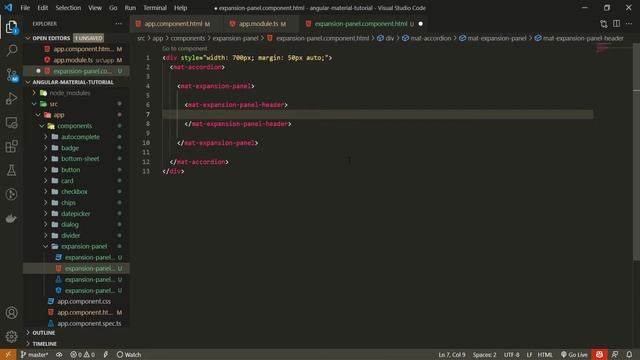640x360 pixels.
Task: Click expansion-panel folder in breadcrumb
Action: [235, 38]
